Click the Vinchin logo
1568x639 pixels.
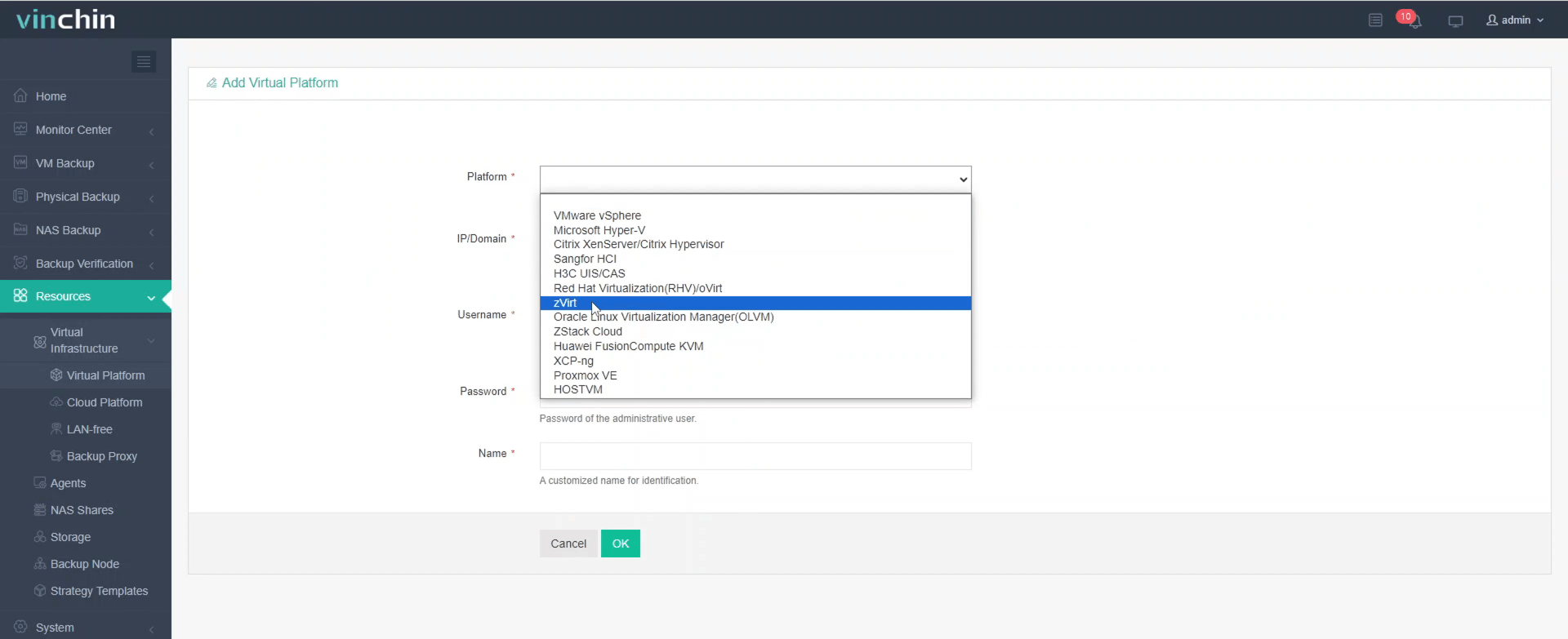pyautogui.click(x=65, y=19)
